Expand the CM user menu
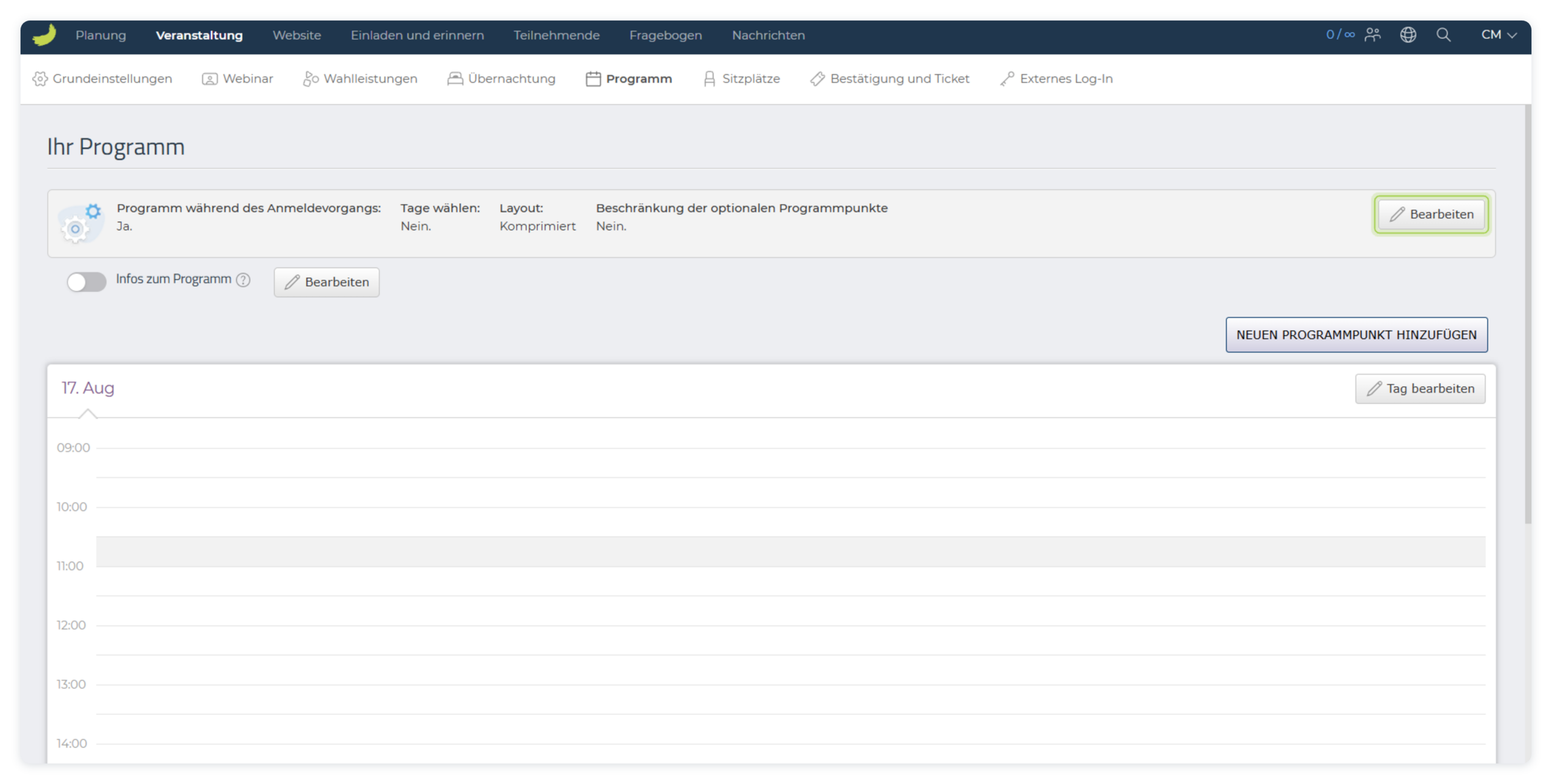Image resolution: width=1552 pixels, height=784 pixels. pyautogui.click(x=1499, y=35)
